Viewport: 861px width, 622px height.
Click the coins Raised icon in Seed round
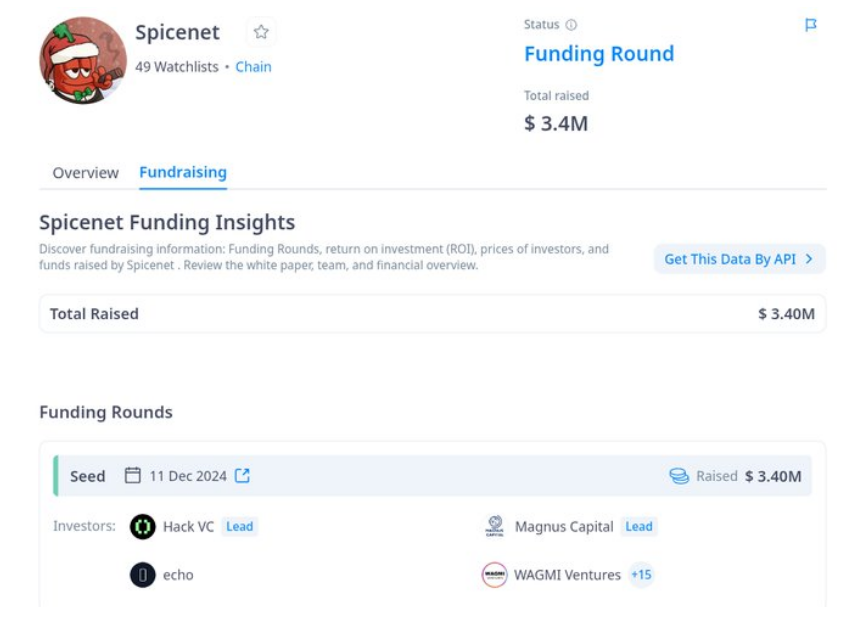click(679, 476)
